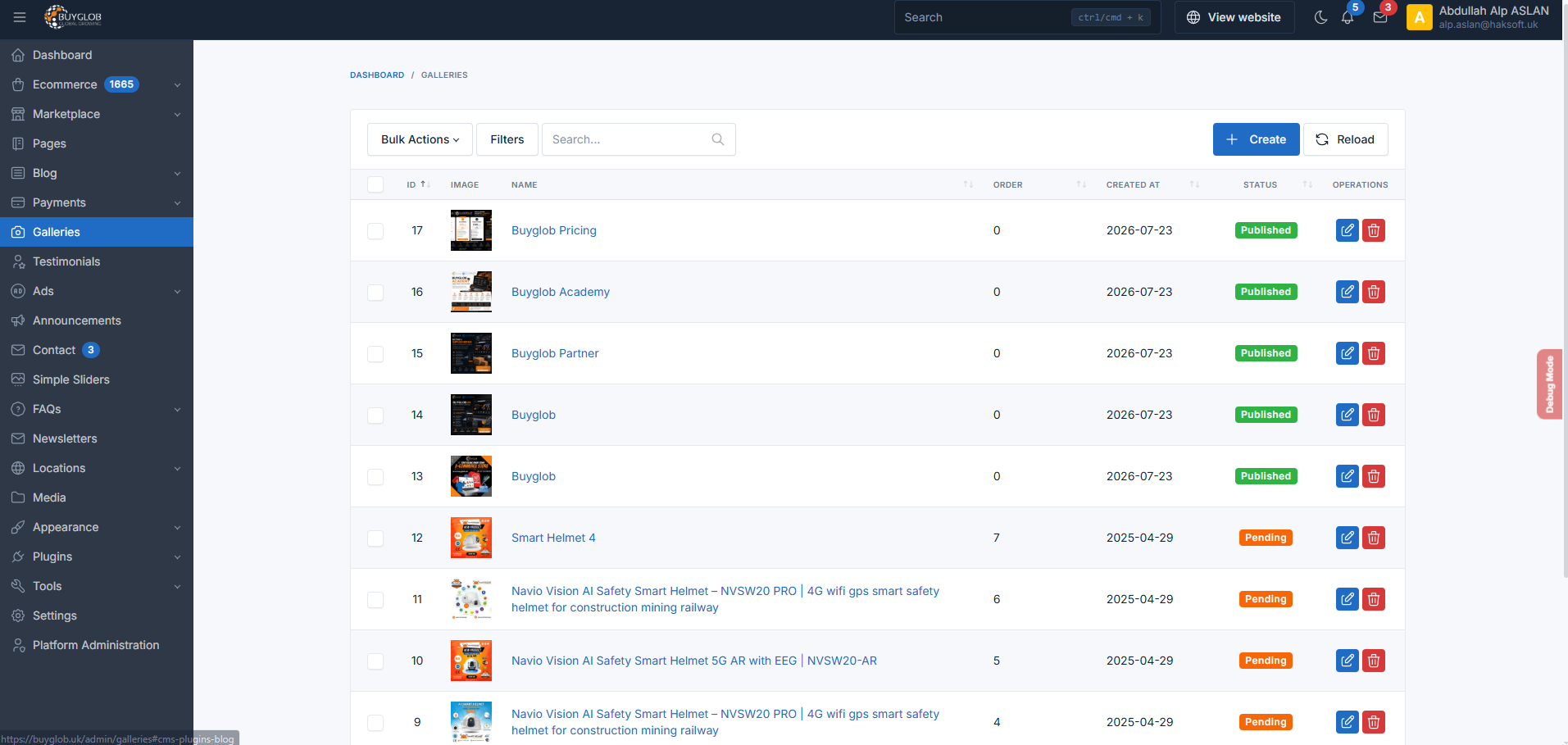Toggle the hamburger sidebar menu icon
The image size is (1568, 745).
coord(20,17)
